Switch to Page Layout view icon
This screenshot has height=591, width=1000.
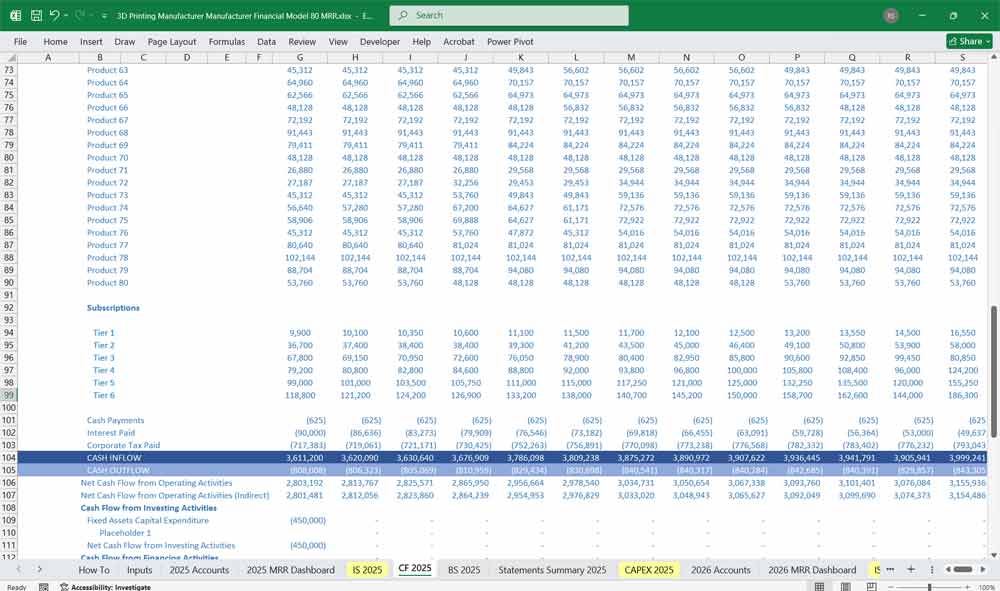(x=845, y=587)
